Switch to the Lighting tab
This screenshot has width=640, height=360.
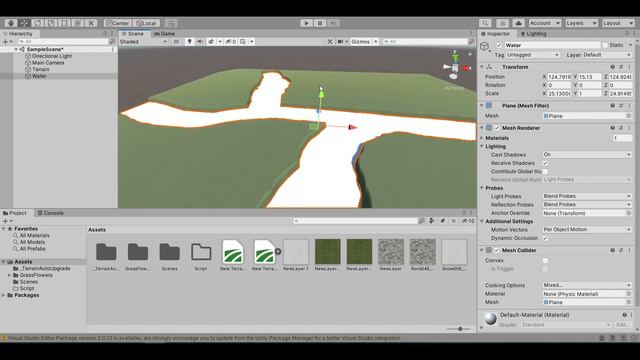(x=533, y=33)
